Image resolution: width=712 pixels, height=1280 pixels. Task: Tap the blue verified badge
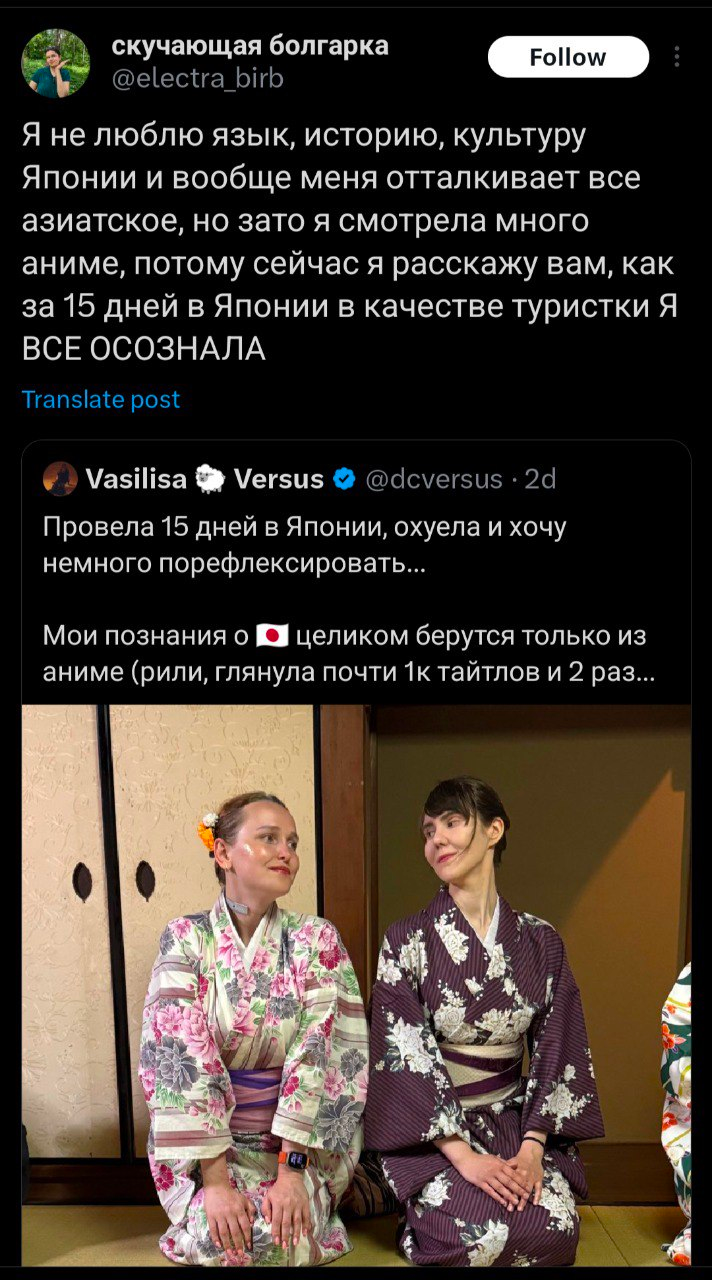pyautogui.click(x=343, y=480)
